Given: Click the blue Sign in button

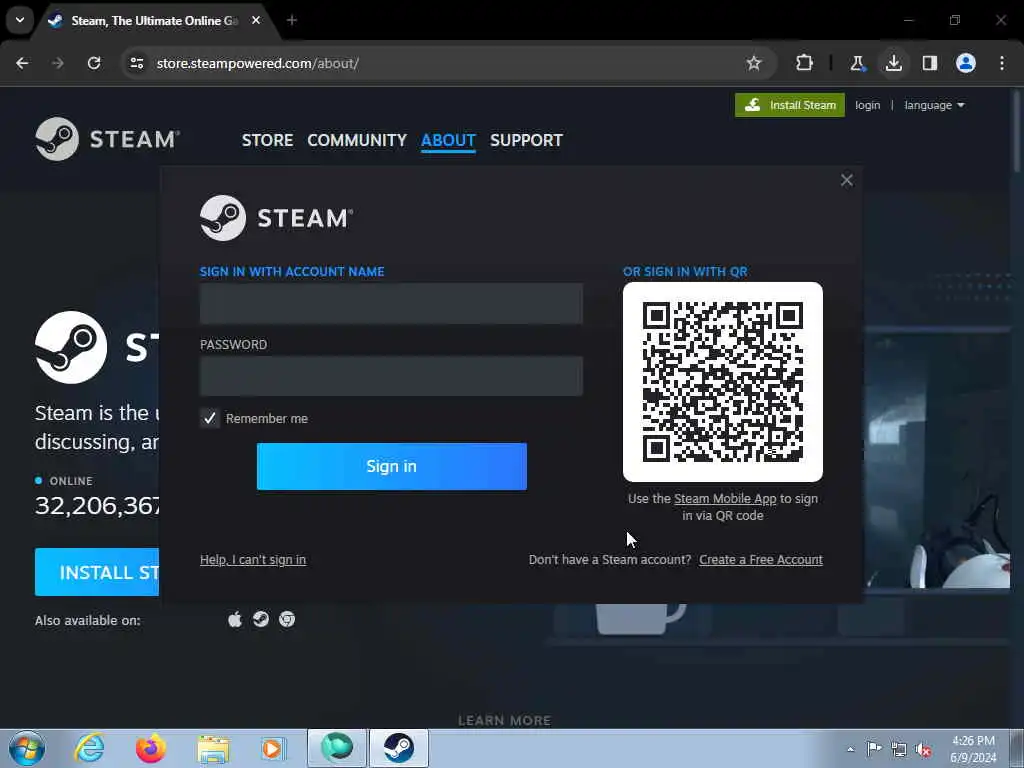Looking at the screenshot, I should 392,466.
